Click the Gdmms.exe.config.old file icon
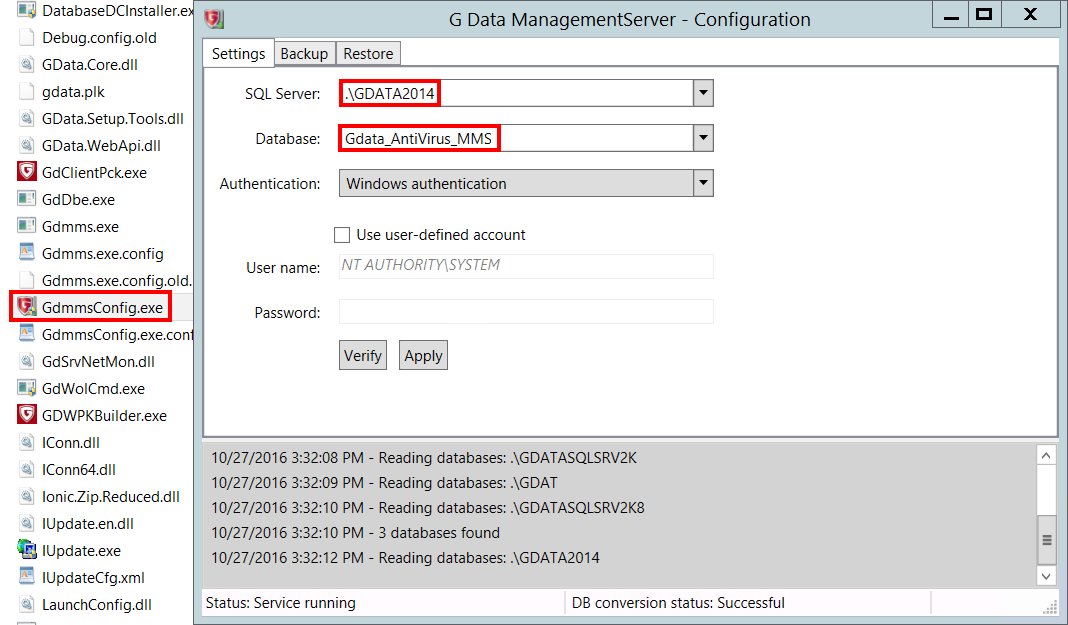This screenshot has height=625, width=1068. (x=27, y=281)
